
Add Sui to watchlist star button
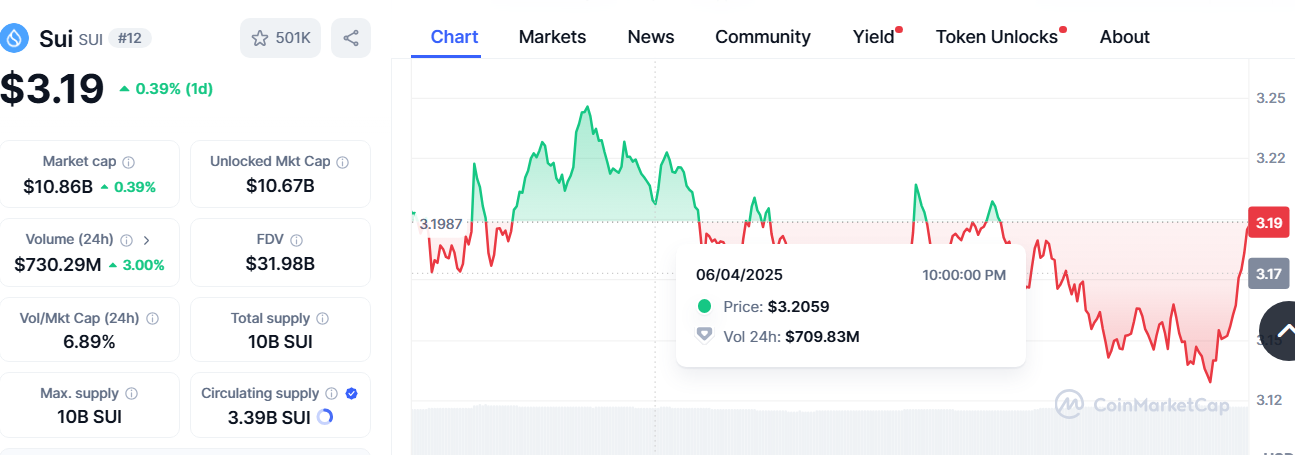point(281,38)
